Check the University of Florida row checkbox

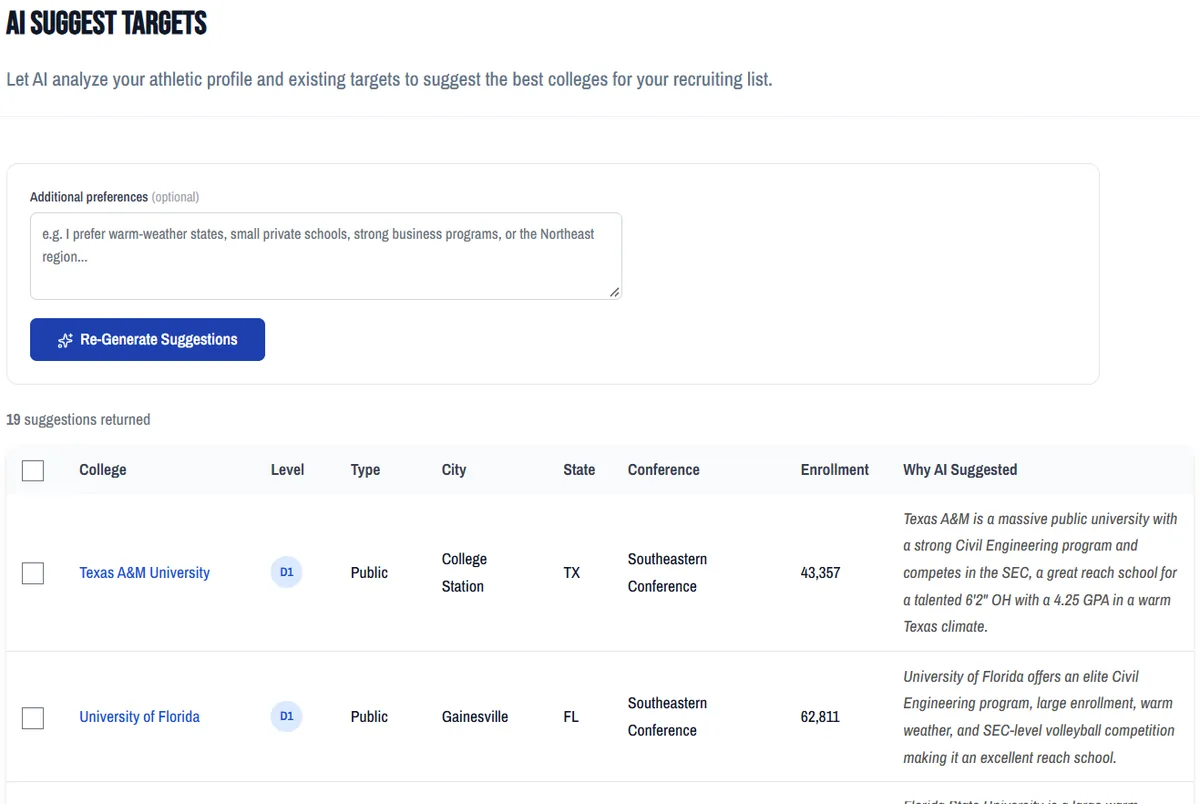[33, 717]
